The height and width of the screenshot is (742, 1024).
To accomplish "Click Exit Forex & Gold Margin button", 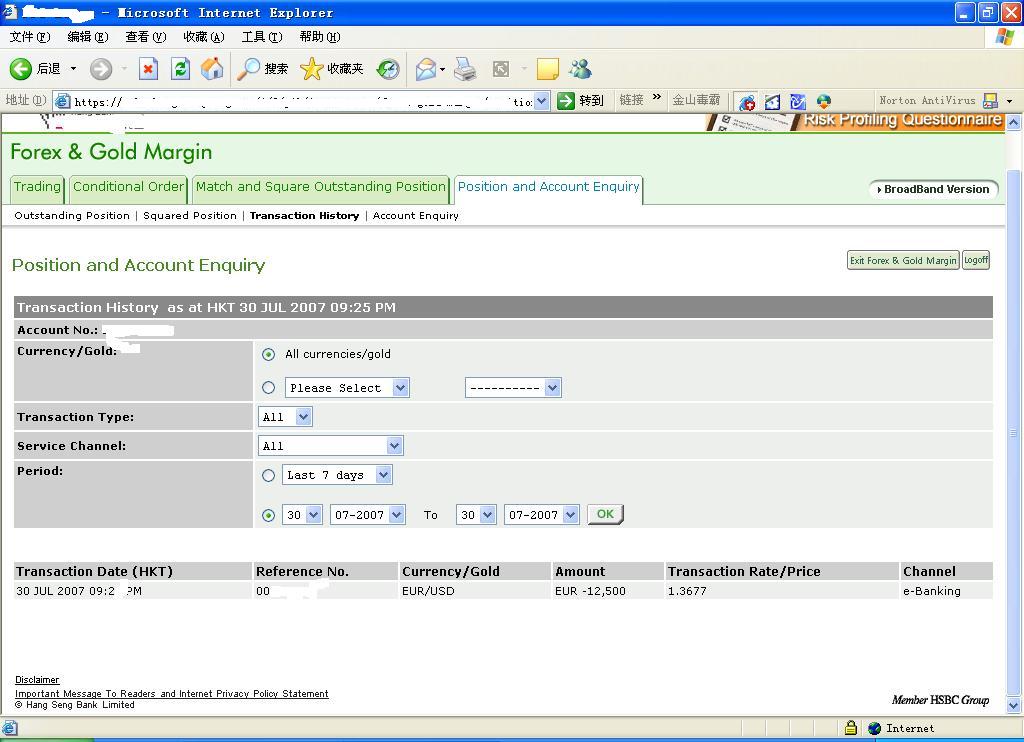I will point(903,261).
